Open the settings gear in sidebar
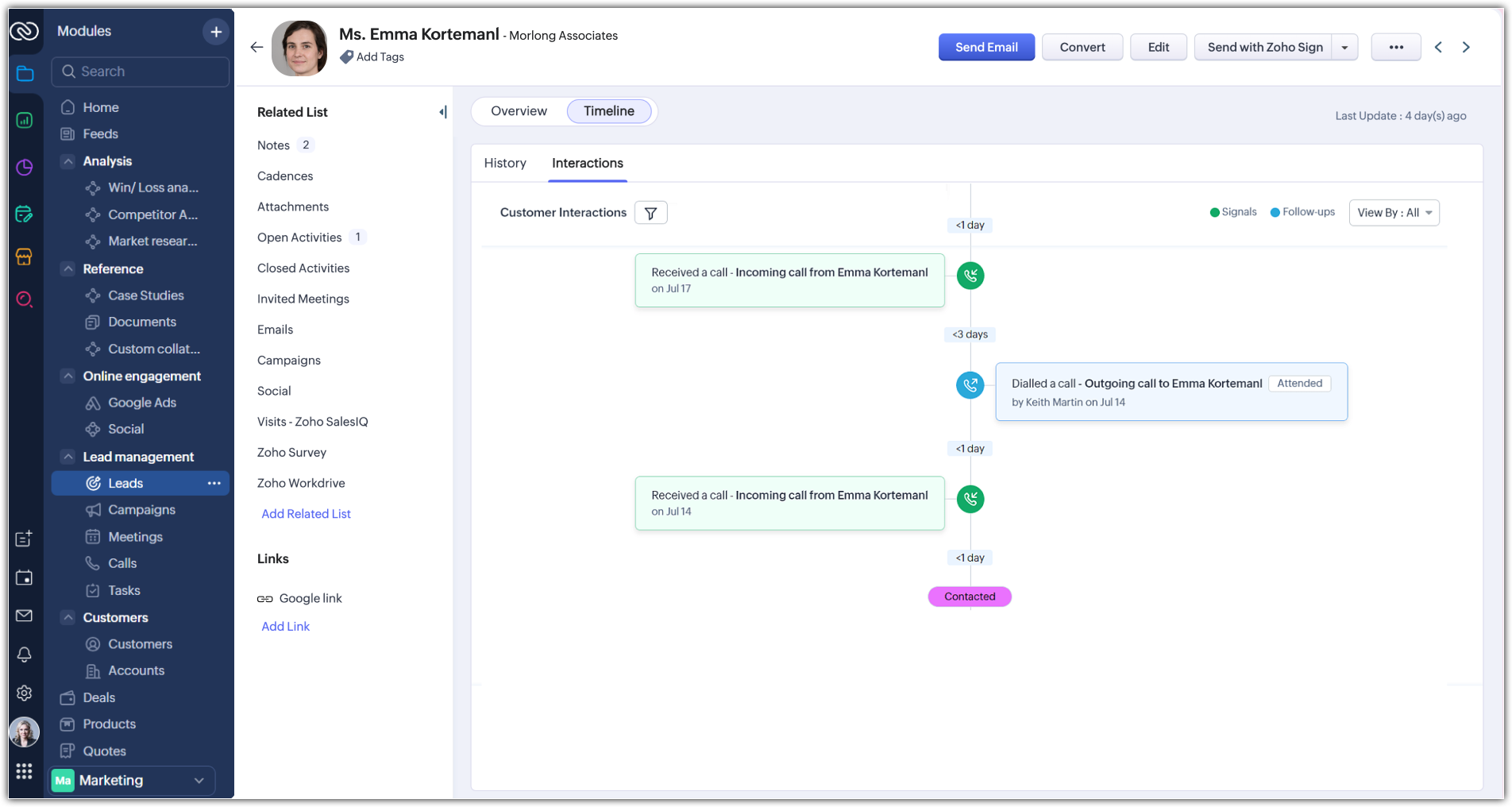1512x807 pixels. 24,693
